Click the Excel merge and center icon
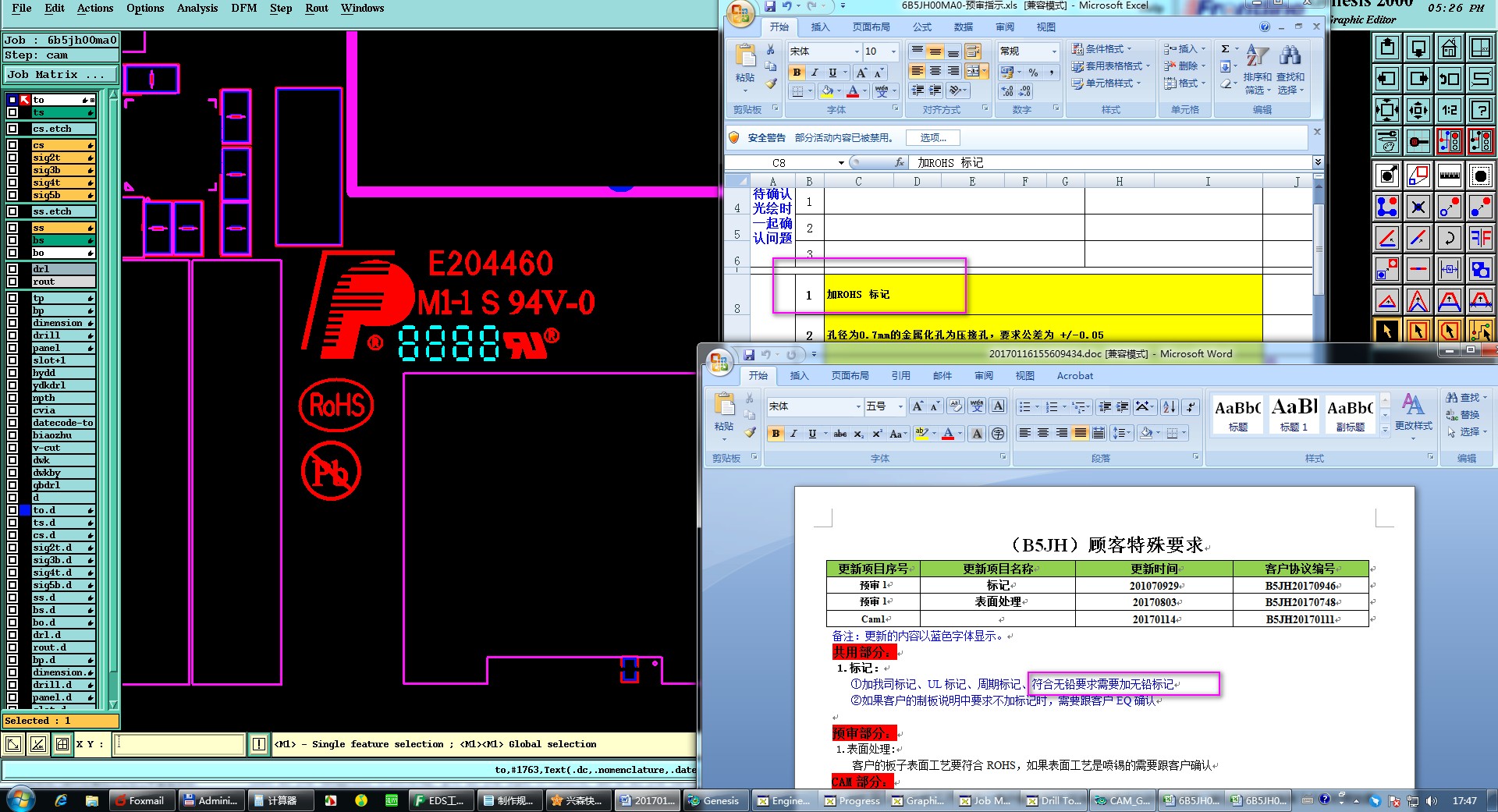The width and height of the screenshot is (1498, 812). [x=972, y=72]
